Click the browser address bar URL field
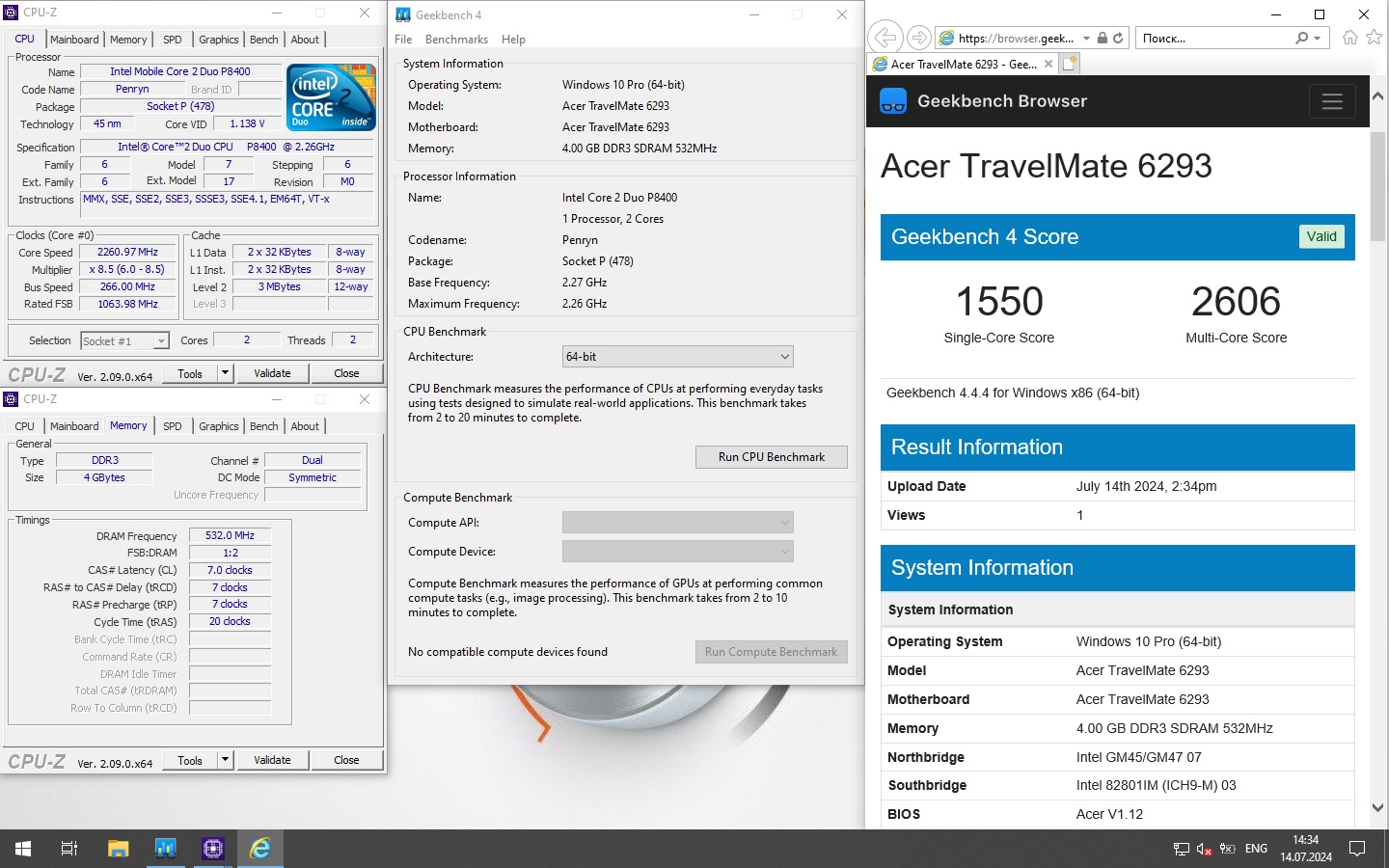The image size is (1389, 868). pyautogui.click(x=1016, y=38)
